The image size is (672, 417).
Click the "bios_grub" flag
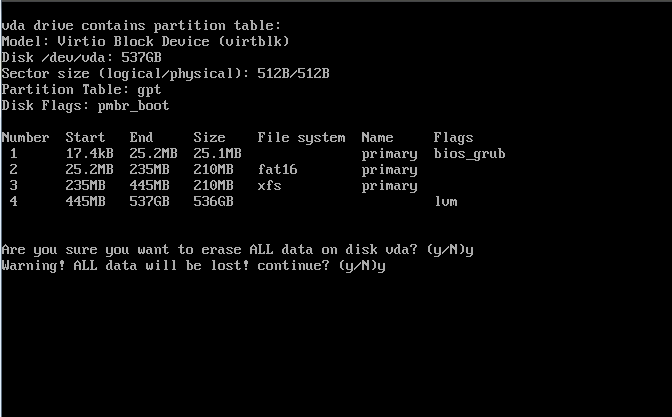(x=469, y=154)
